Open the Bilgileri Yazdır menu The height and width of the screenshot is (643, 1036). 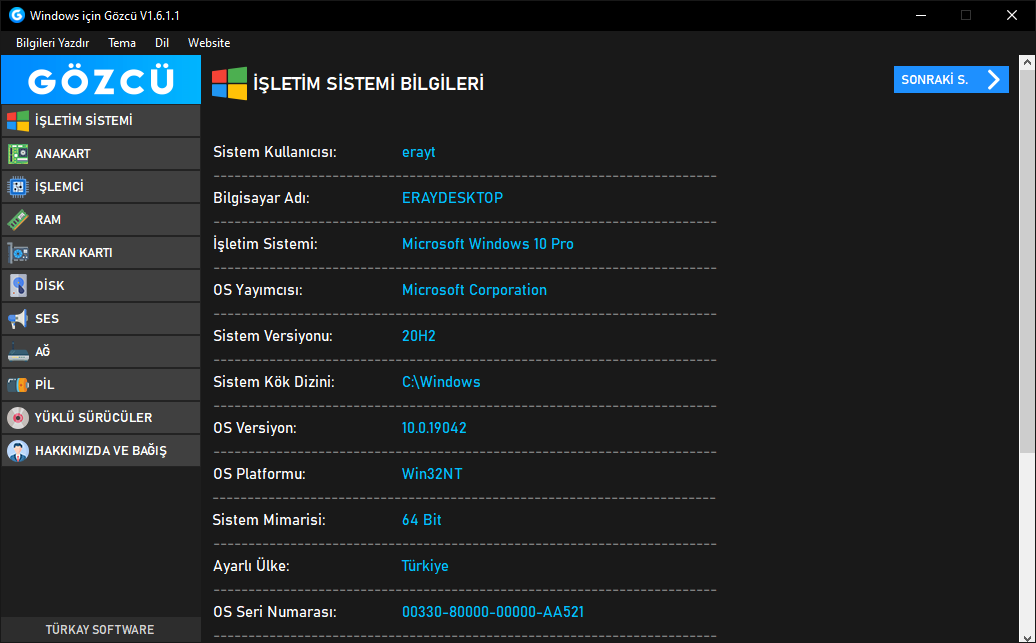[52, 43]
